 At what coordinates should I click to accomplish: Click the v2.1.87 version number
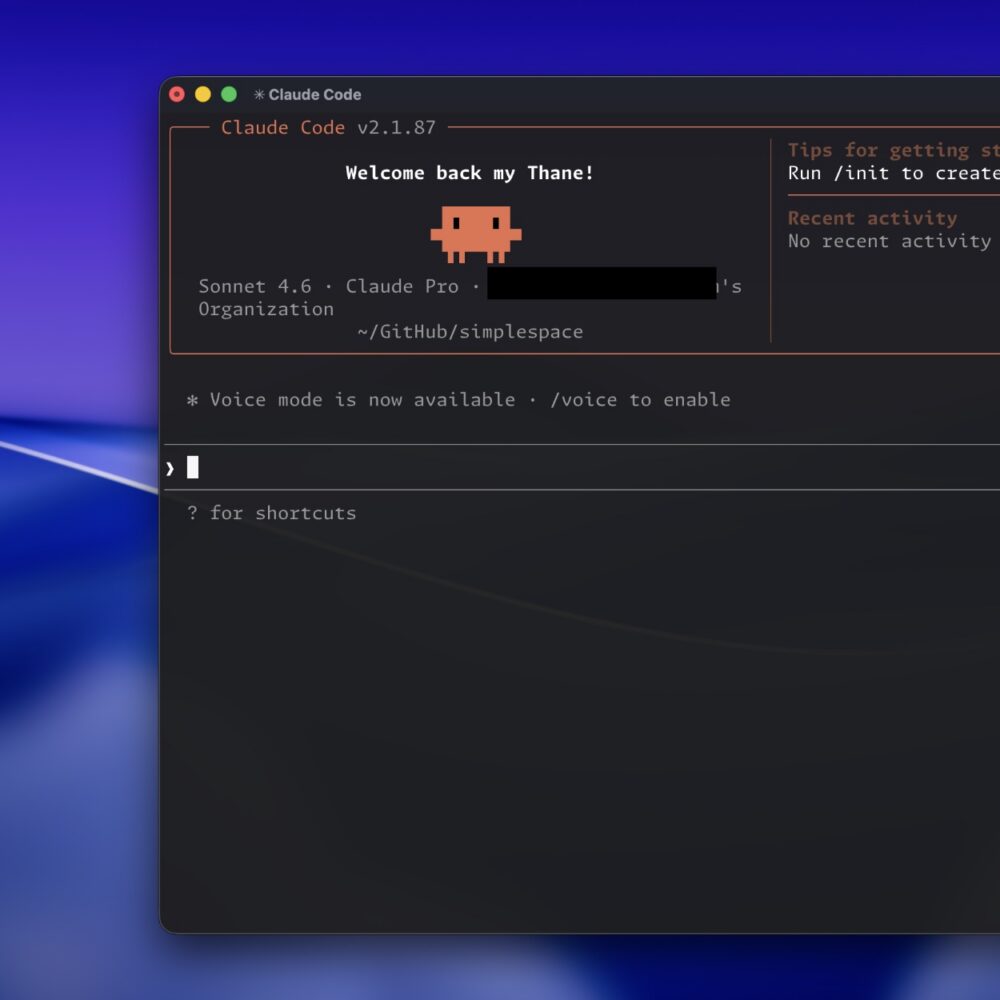396,128
